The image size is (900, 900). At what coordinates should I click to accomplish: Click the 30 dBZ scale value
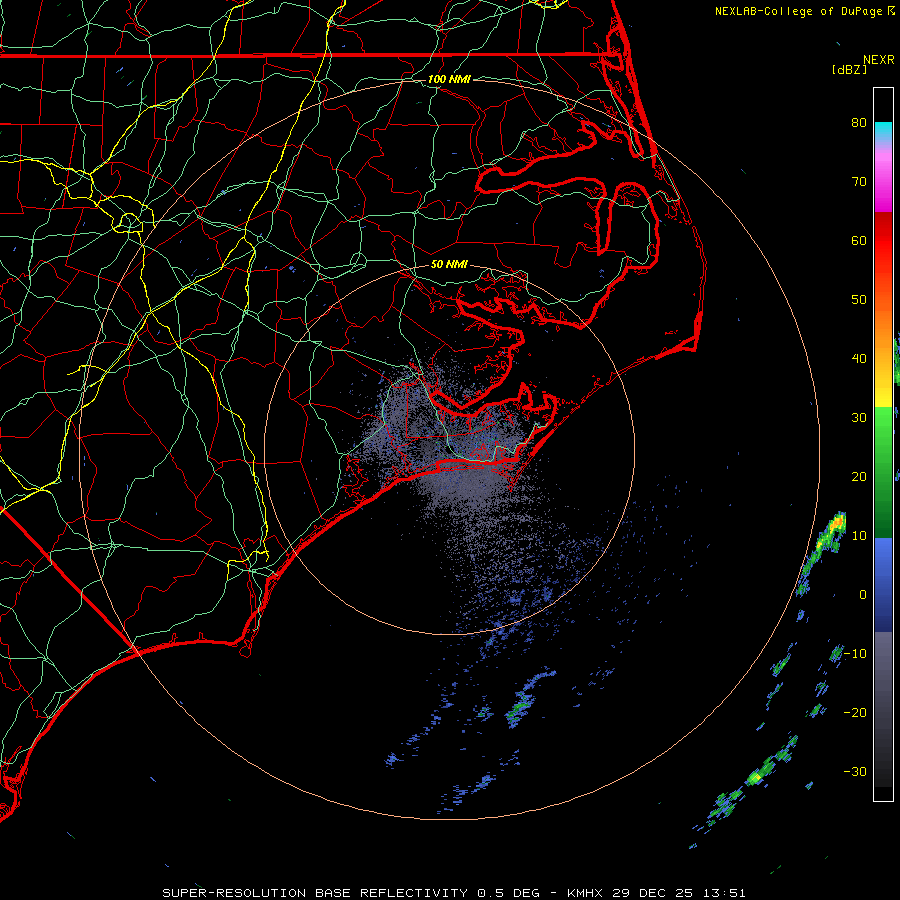click(859, 417)
